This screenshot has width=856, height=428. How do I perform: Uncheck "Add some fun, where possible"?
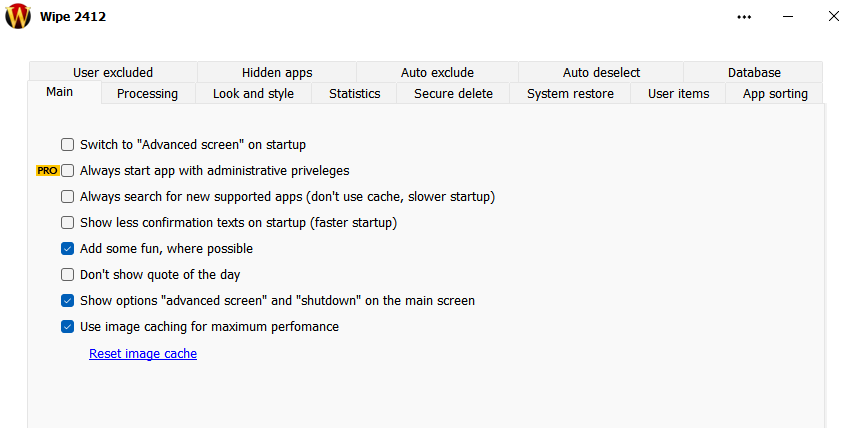(x=68, y=249)
